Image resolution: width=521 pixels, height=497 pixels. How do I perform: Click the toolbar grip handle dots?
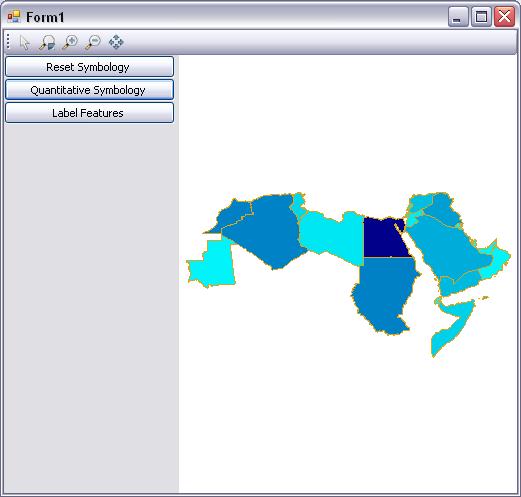8,42
